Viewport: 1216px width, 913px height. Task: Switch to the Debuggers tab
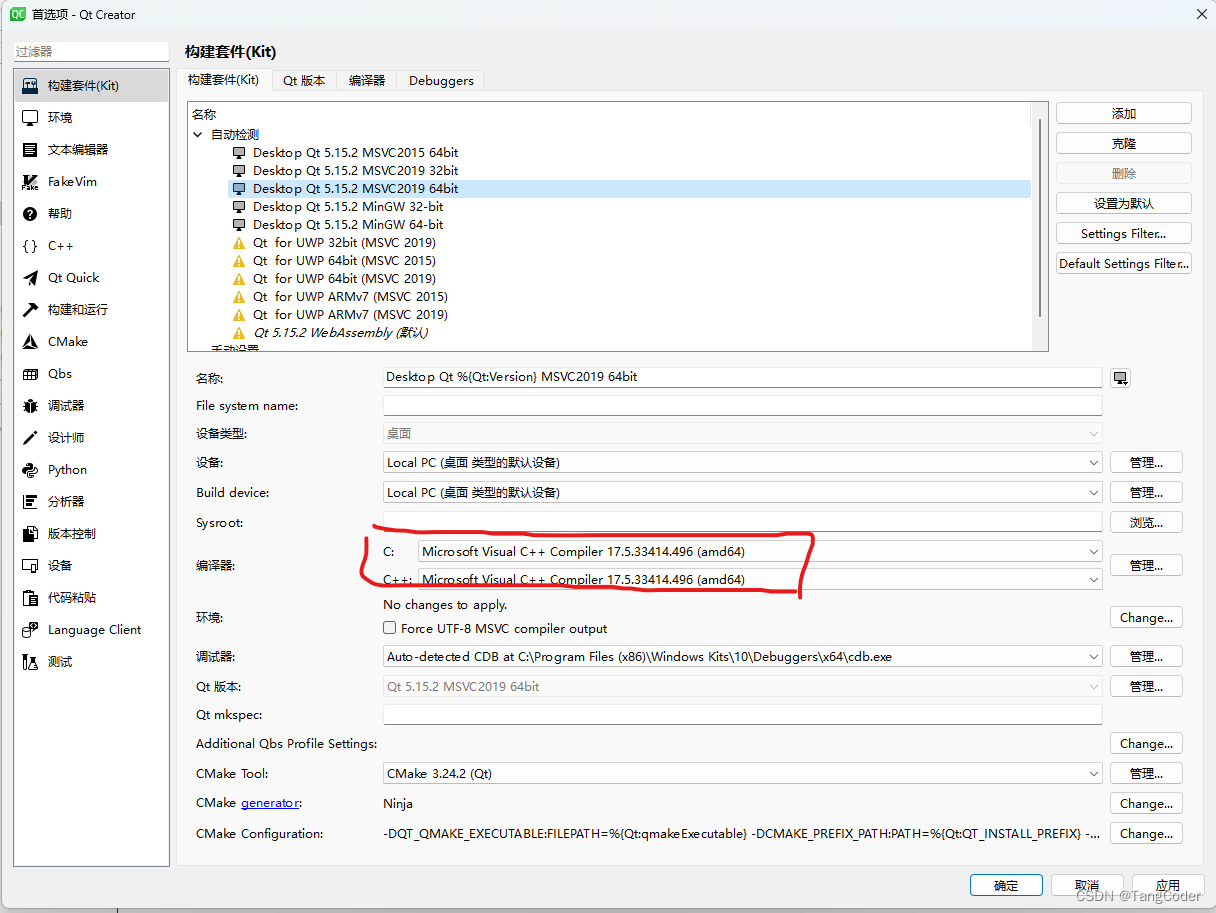[441, 81]
